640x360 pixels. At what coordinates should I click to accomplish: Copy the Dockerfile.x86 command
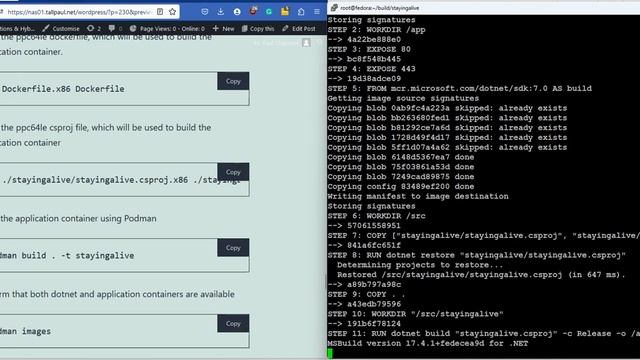coord(233,81)
